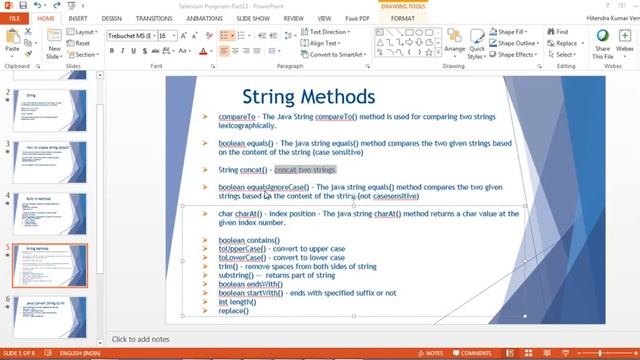
Task: Open the font name Trebuchet MS dropdown
Action: click(x=154, y=36)
